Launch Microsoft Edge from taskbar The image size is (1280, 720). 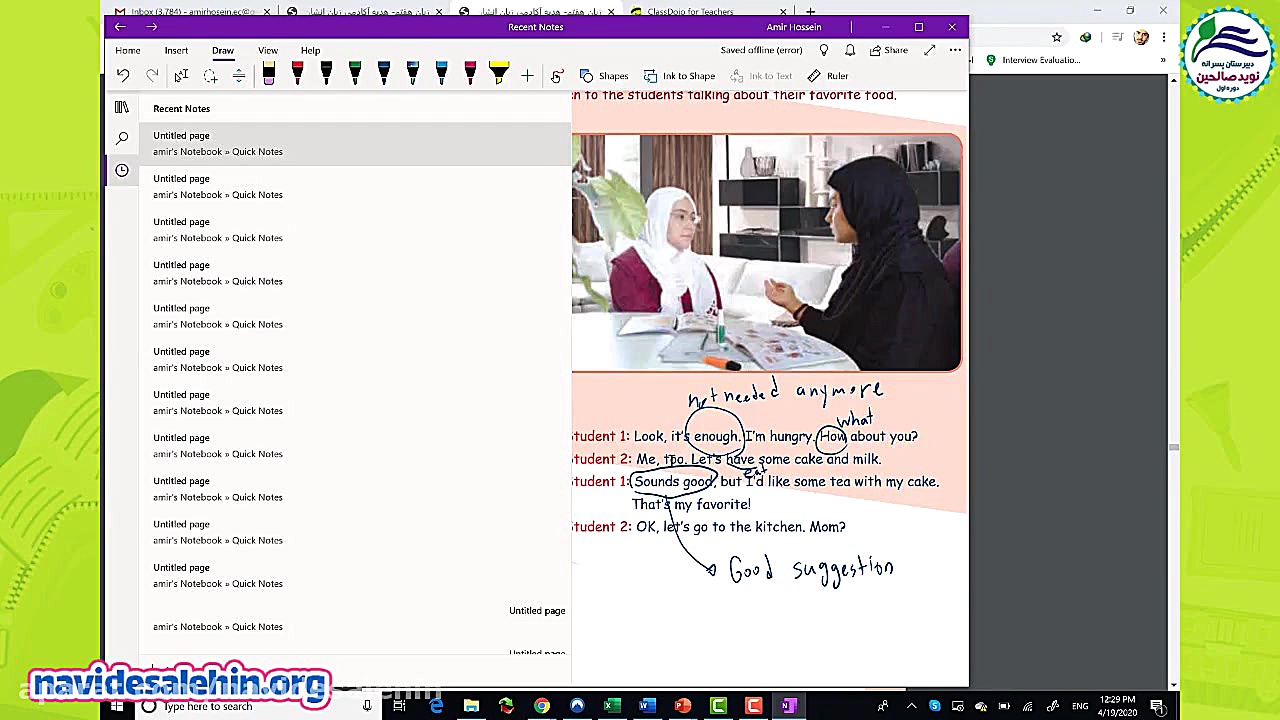436,706
